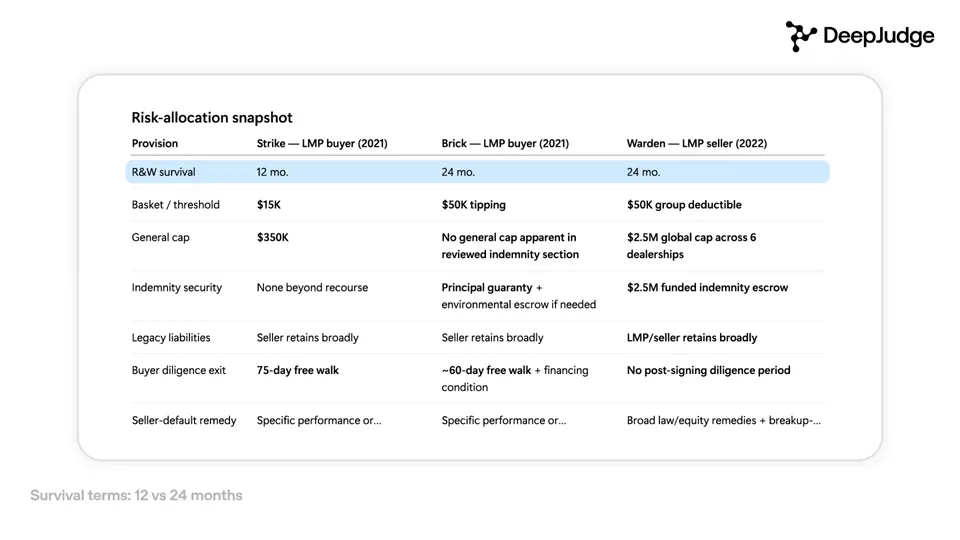Click the $15K basket value for Strike
960x540 pixels.
pos(269,204)
